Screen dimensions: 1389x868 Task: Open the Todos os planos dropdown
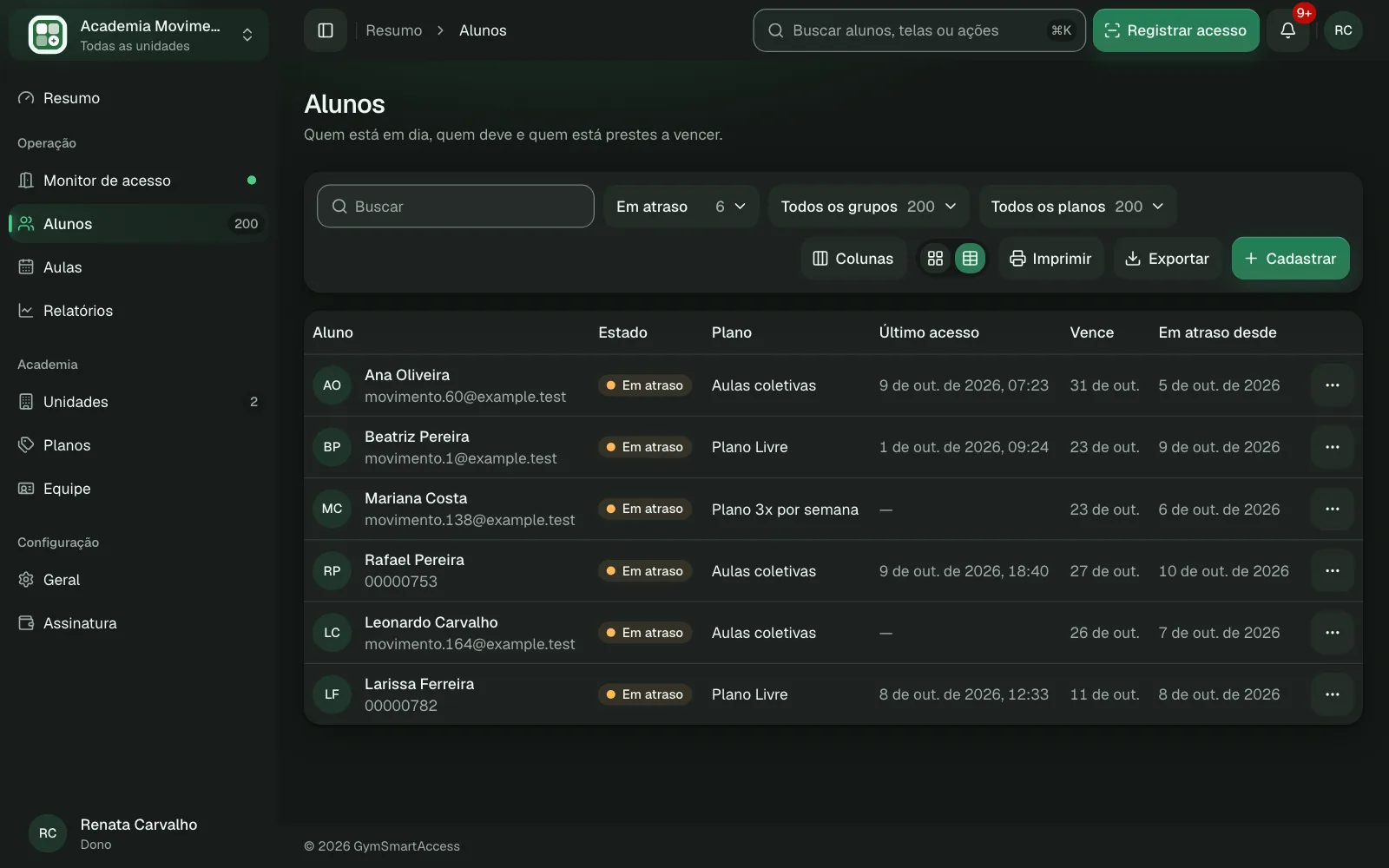click(x=1077, y=207)
